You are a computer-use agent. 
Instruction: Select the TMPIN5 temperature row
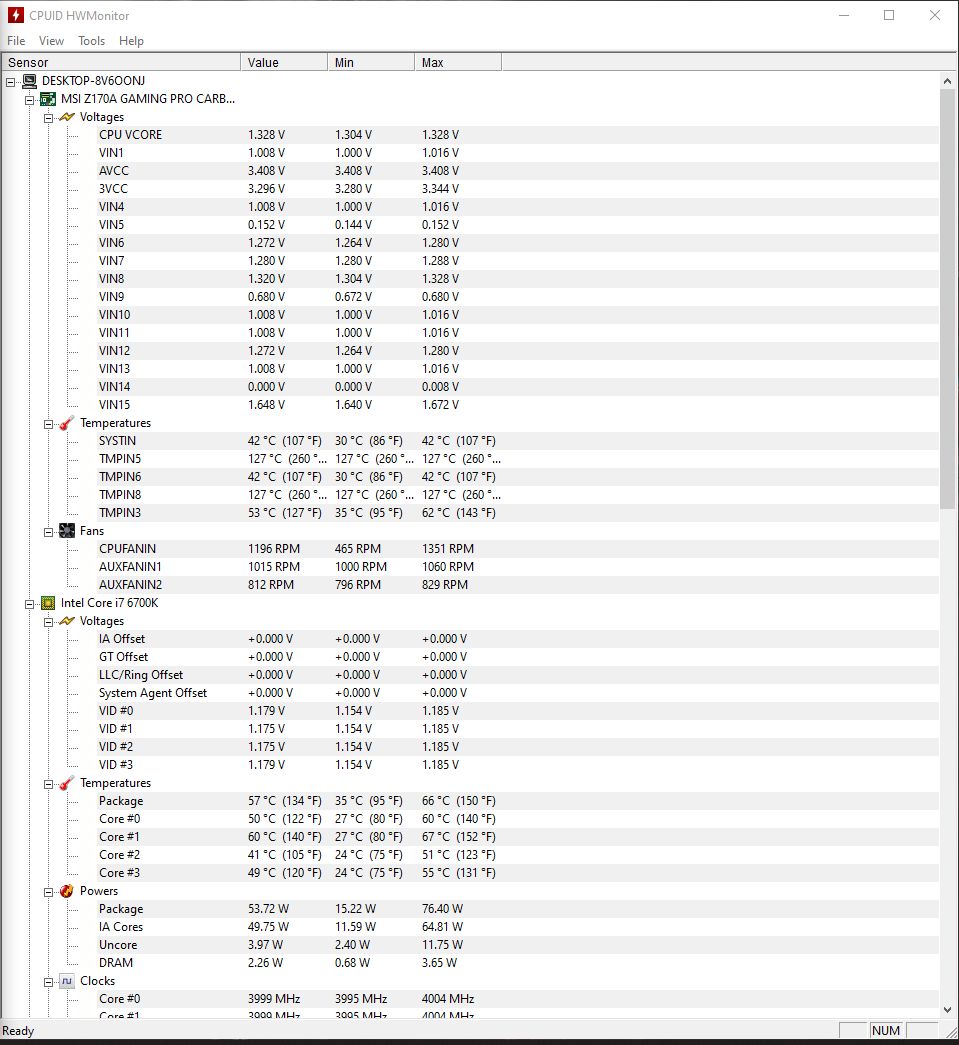[x=518, y=459]
